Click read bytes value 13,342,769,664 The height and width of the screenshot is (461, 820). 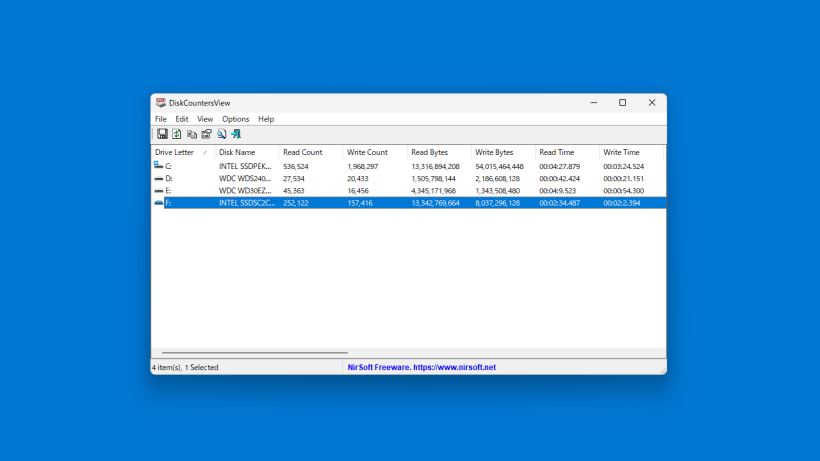coord(435,203)
